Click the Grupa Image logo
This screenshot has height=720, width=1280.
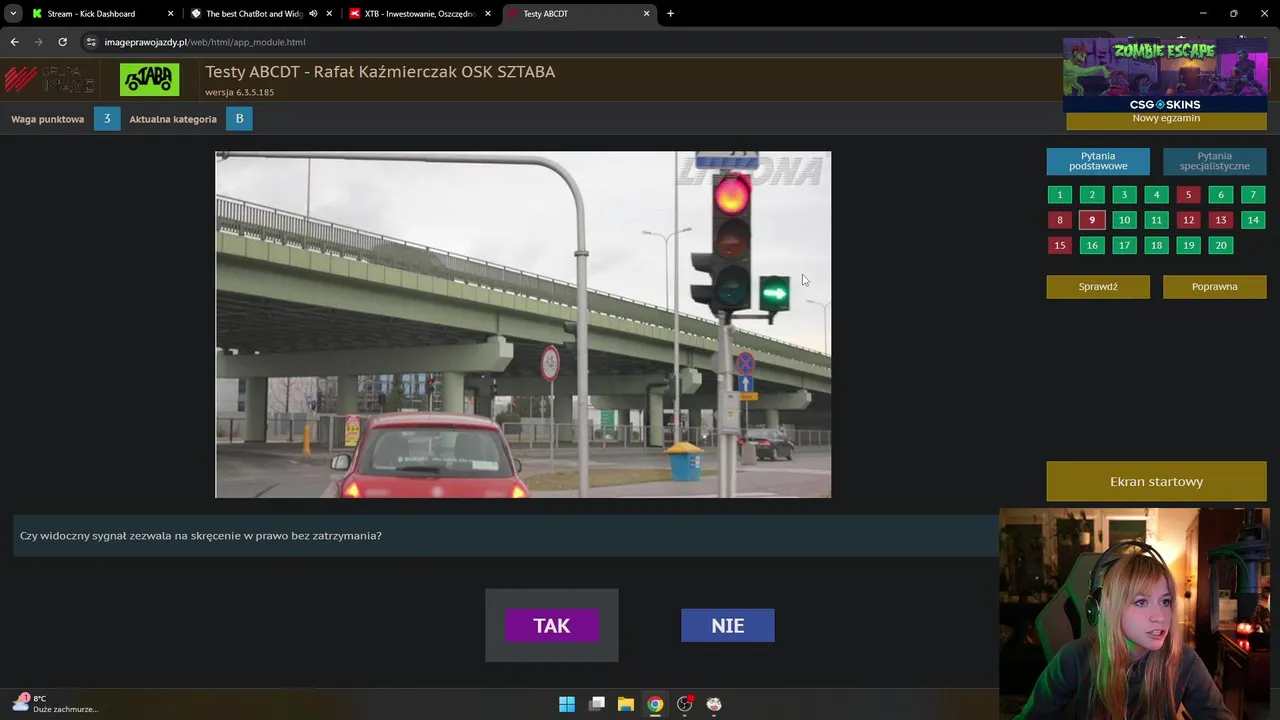click(50, 80)
